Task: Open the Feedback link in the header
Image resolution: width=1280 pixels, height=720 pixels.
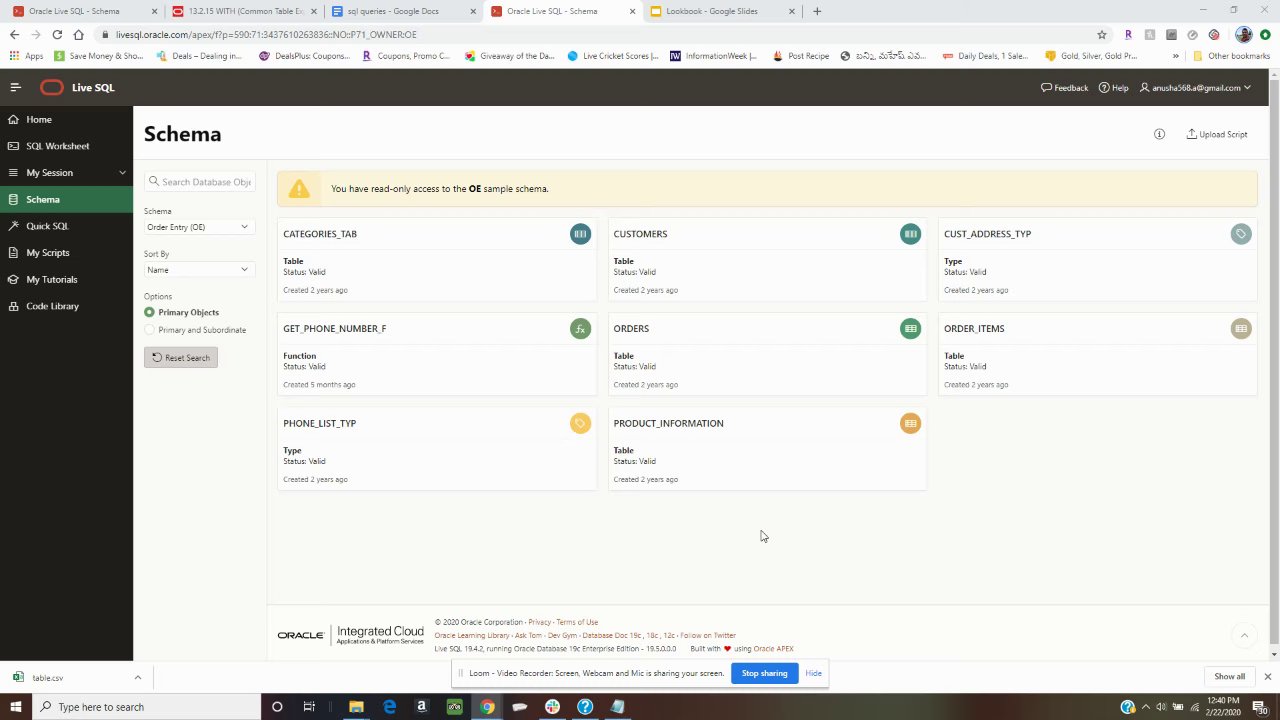Action: [x=1064, y=88]
